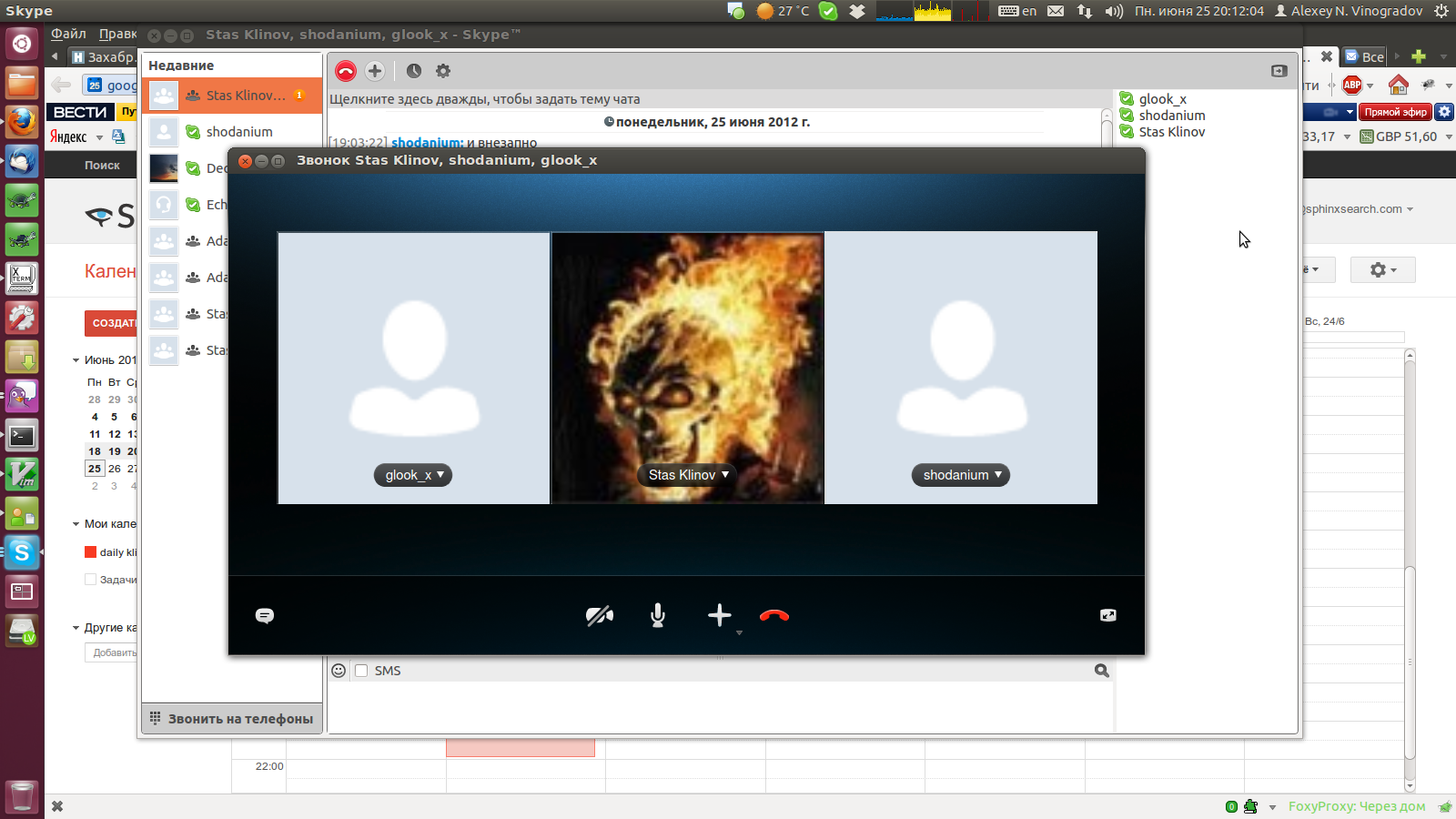Switch call window to fullscreen
This screenshot has width=1456, height=819.
pos(1107,616)
